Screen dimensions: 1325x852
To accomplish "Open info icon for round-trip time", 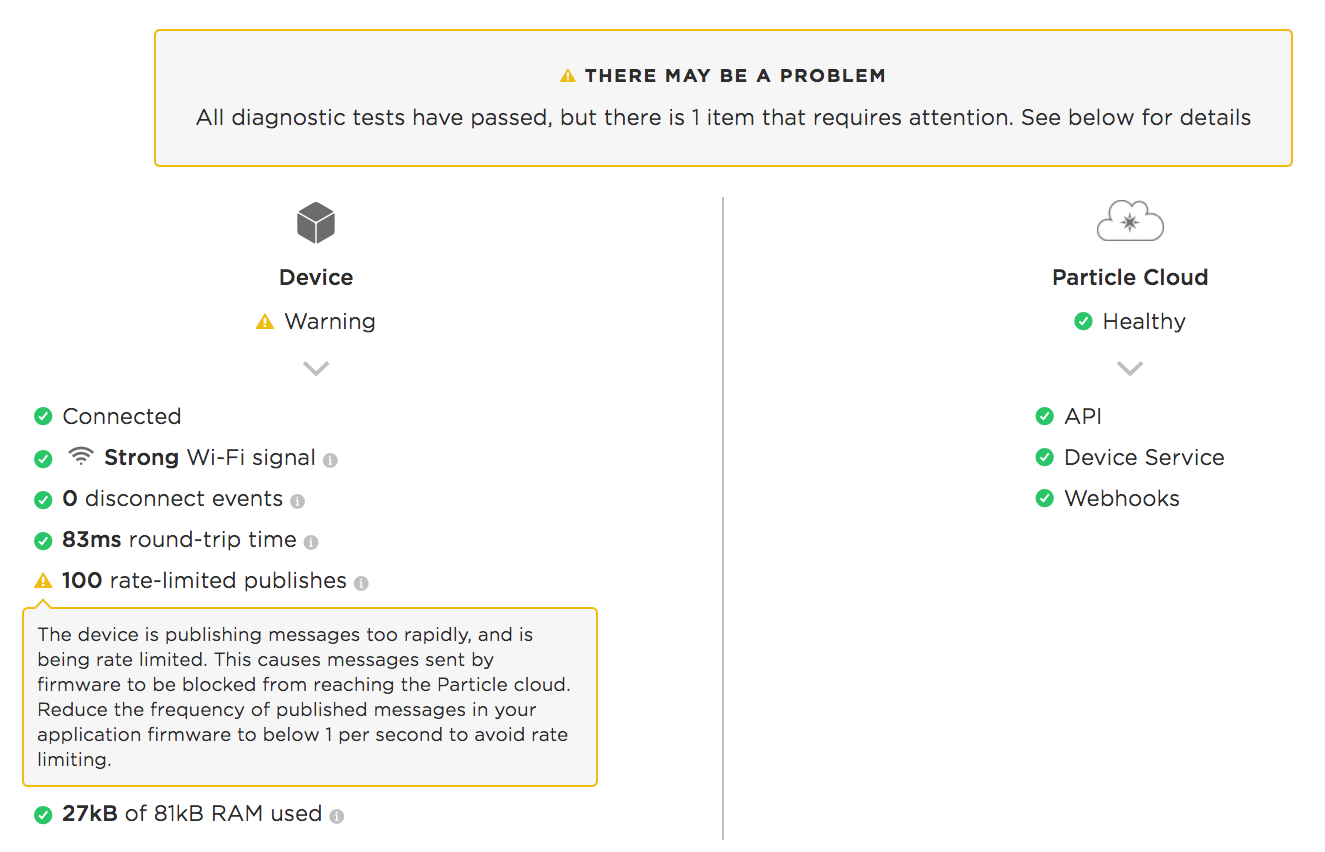I will tap(311, 542).
